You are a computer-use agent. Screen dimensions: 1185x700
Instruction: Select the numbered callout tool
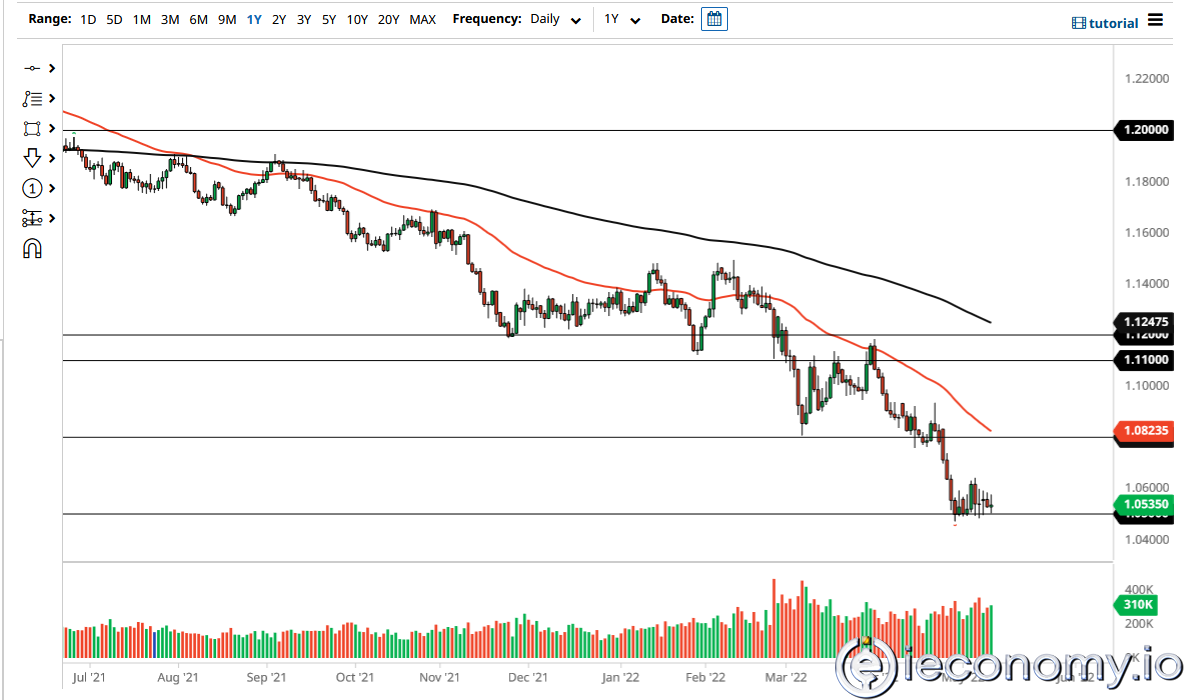(33, 188)
